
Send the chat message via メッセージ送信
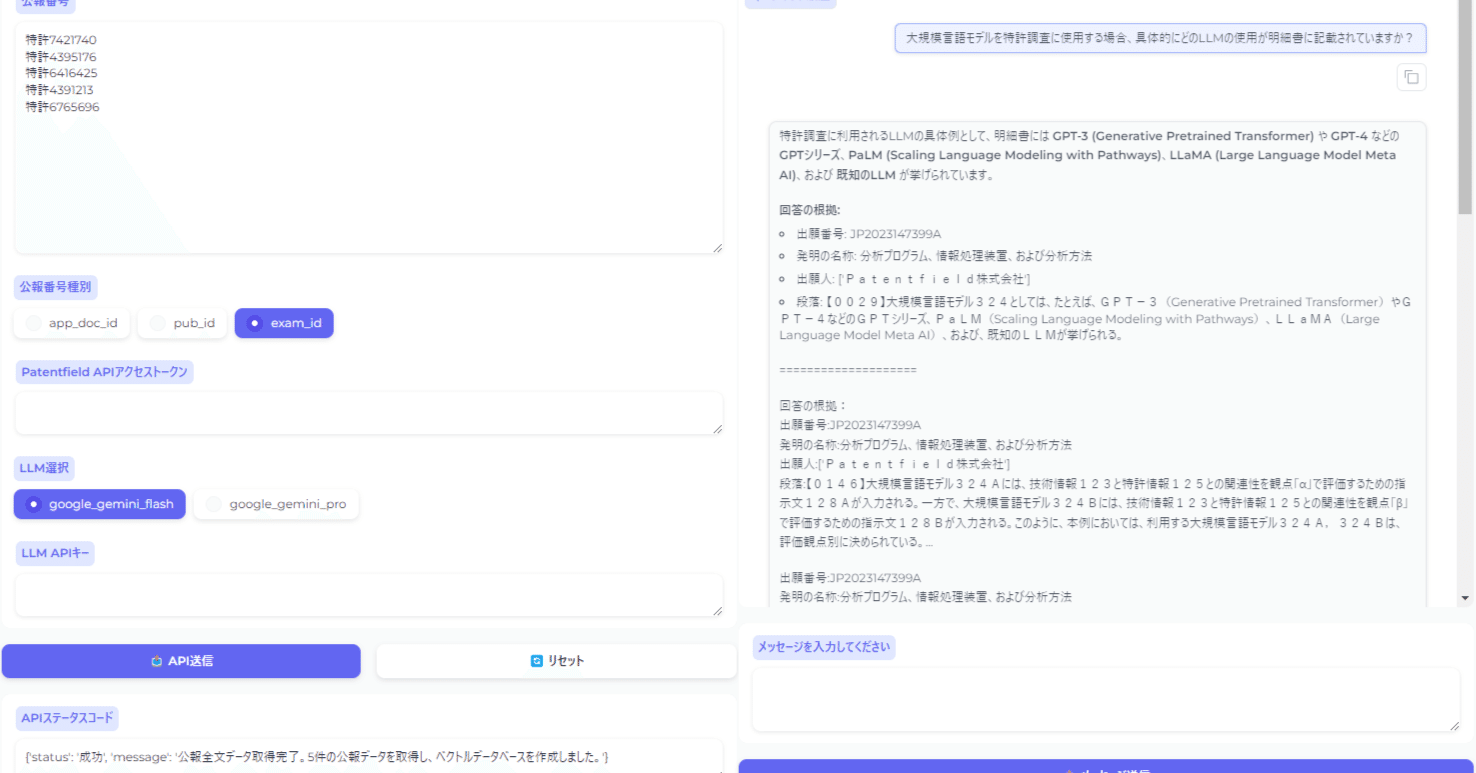coord(1107,768)
